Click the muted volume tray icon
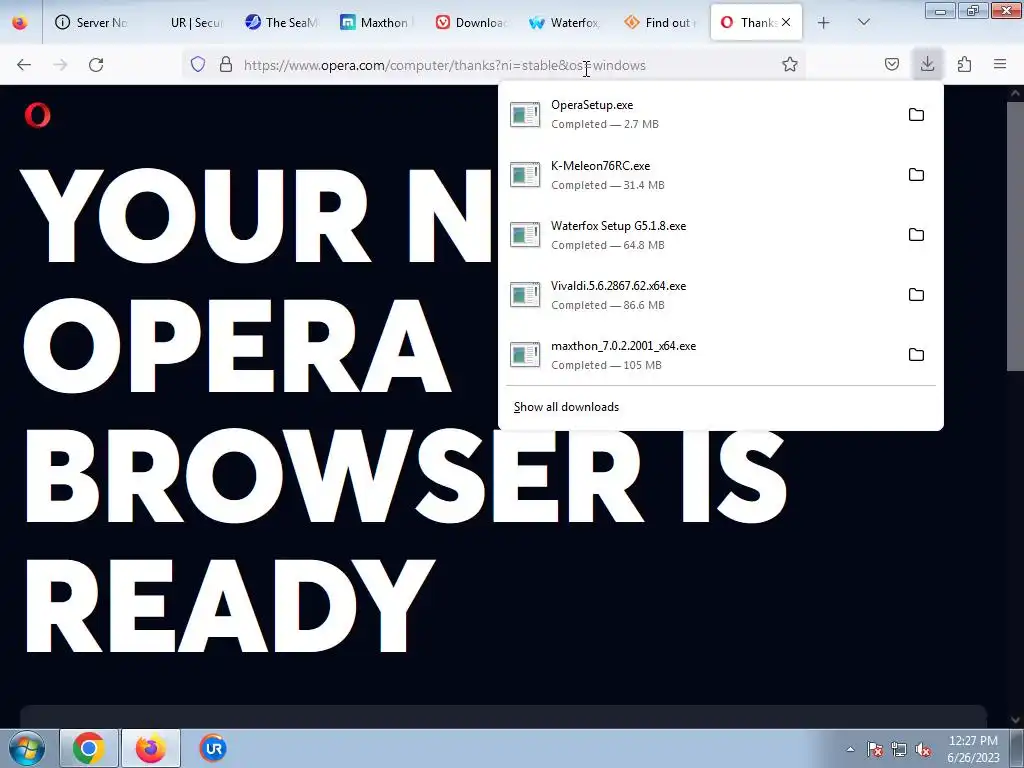 [922, 749]
